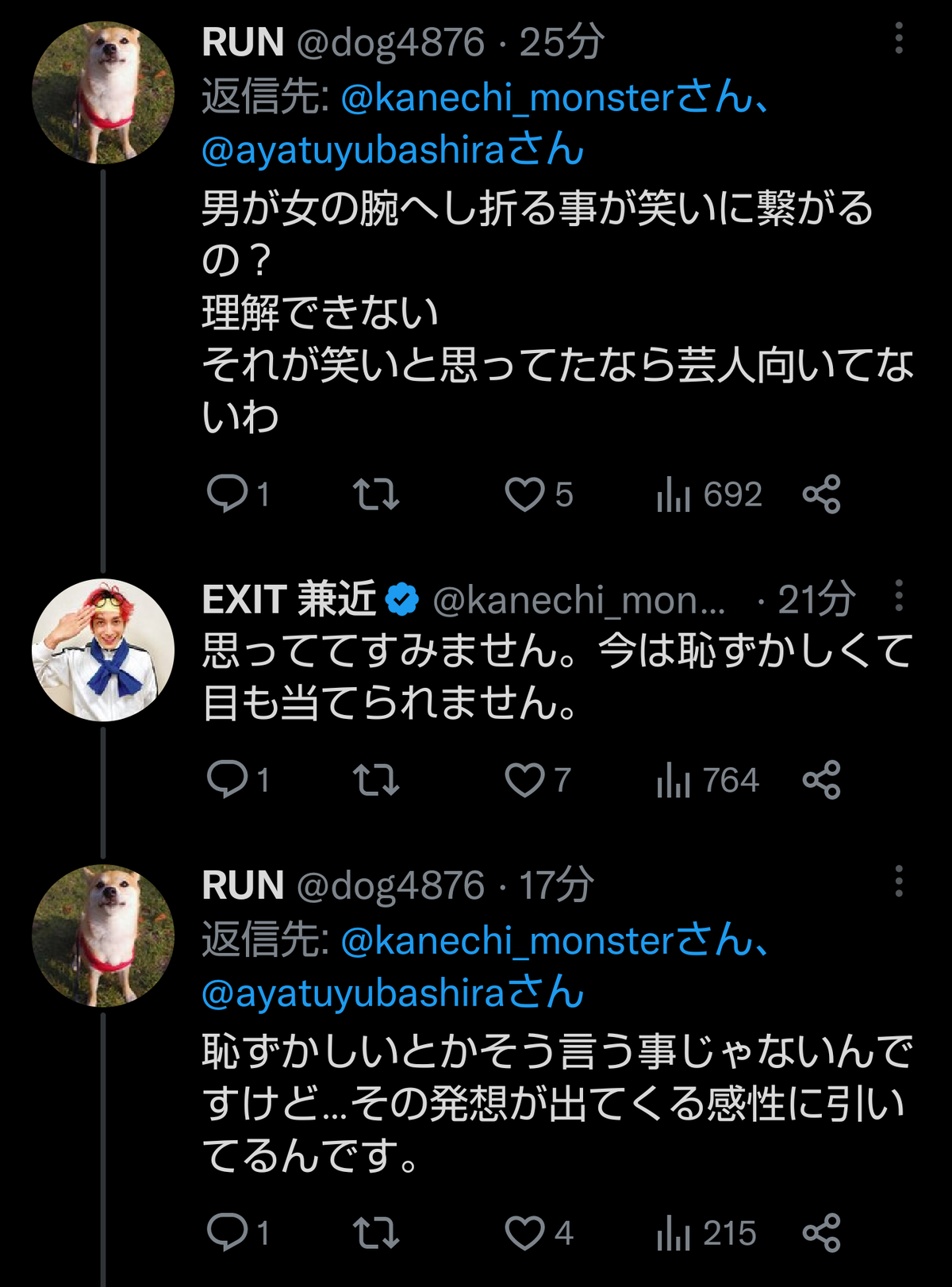
Task: Open EXIT 兼近 profile picture
Action: tap(103, 650)
